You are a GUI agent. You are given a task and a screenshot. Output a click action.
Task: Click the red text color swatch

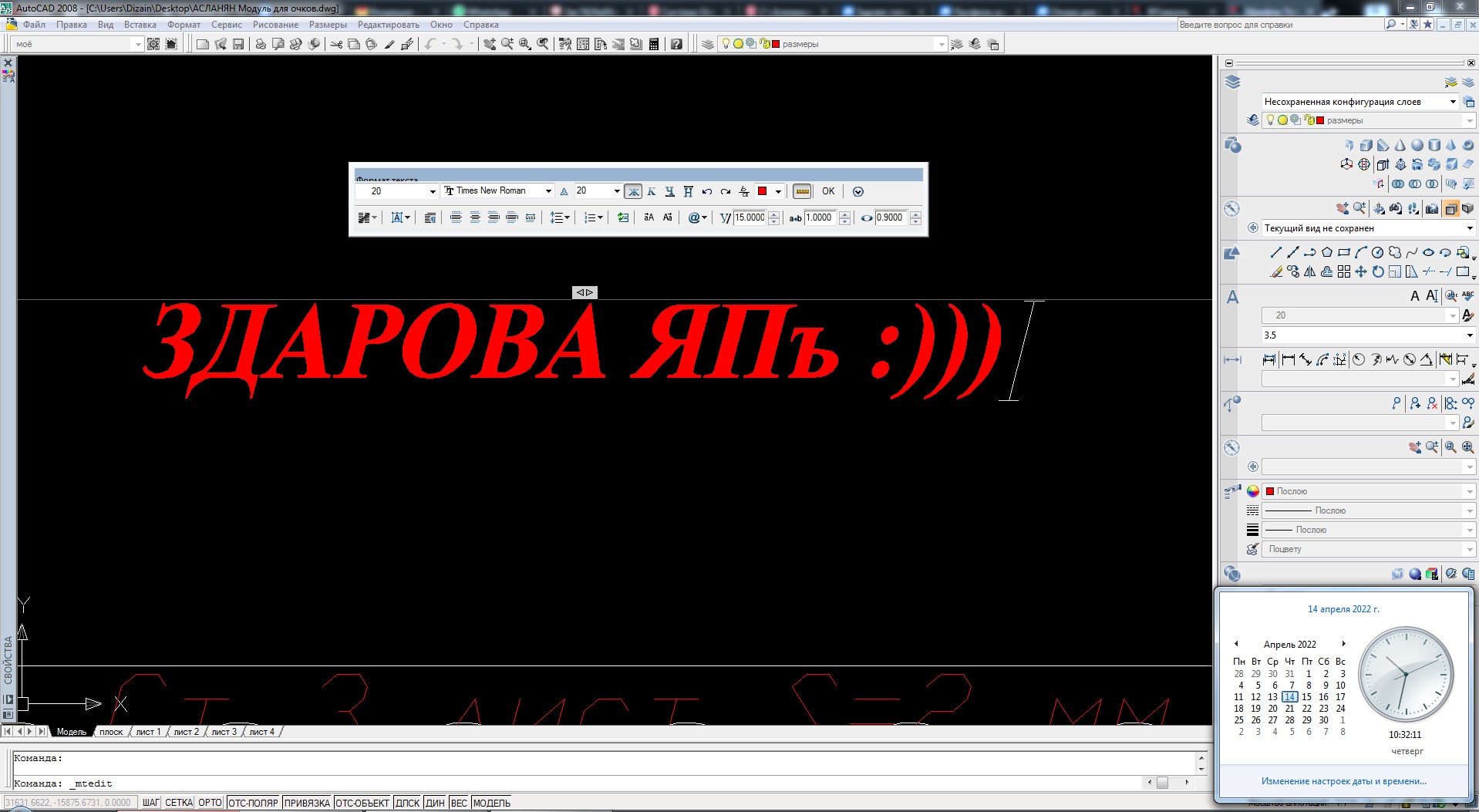pyautogui.click(x=763, y=191)
